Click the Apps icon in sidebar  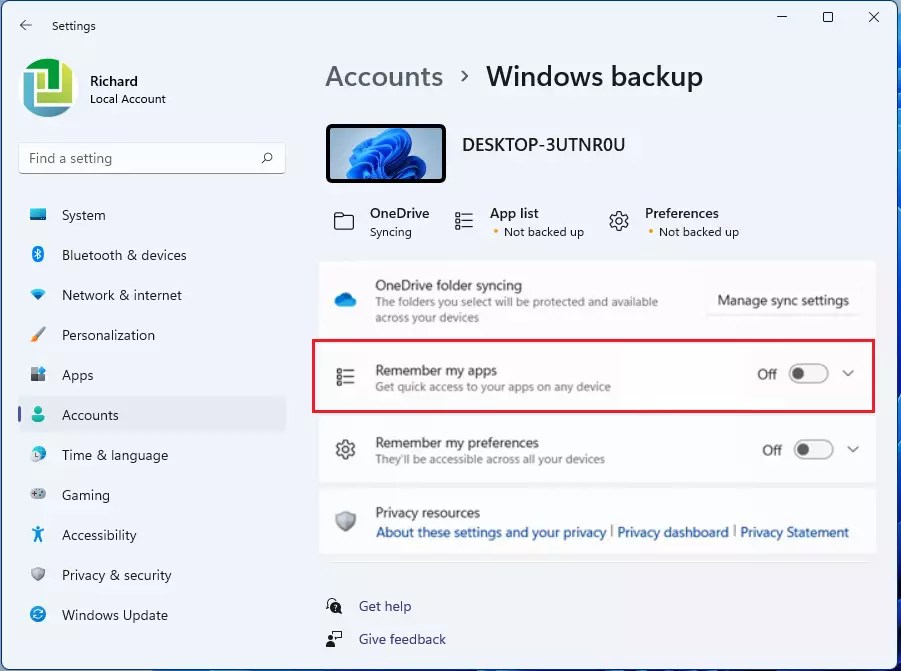38,375
